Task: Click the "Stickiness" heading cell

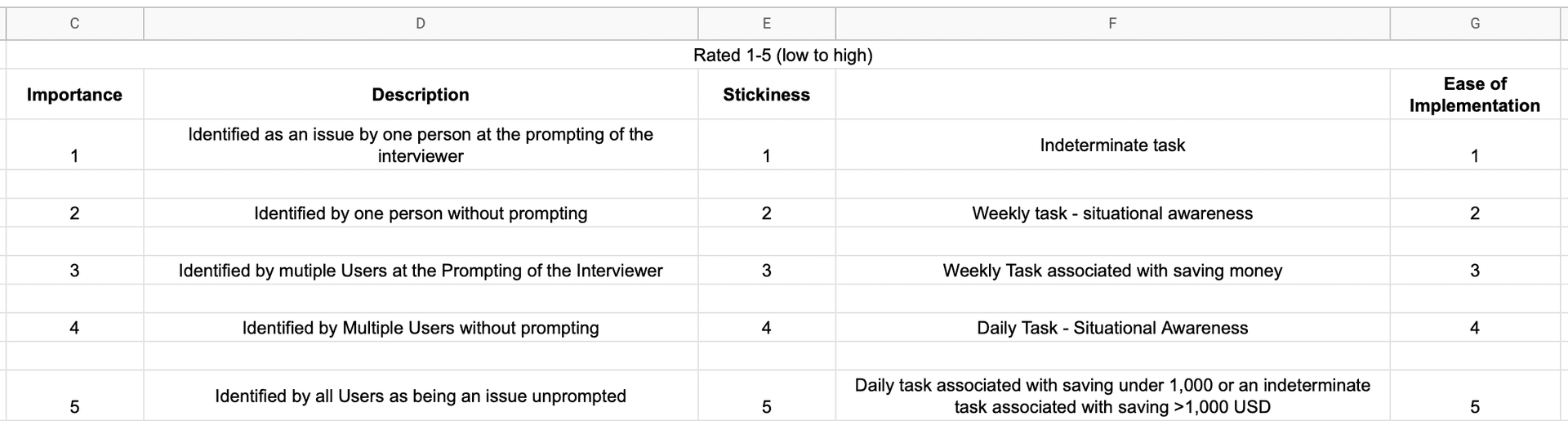Action: [x=766, y=95]
